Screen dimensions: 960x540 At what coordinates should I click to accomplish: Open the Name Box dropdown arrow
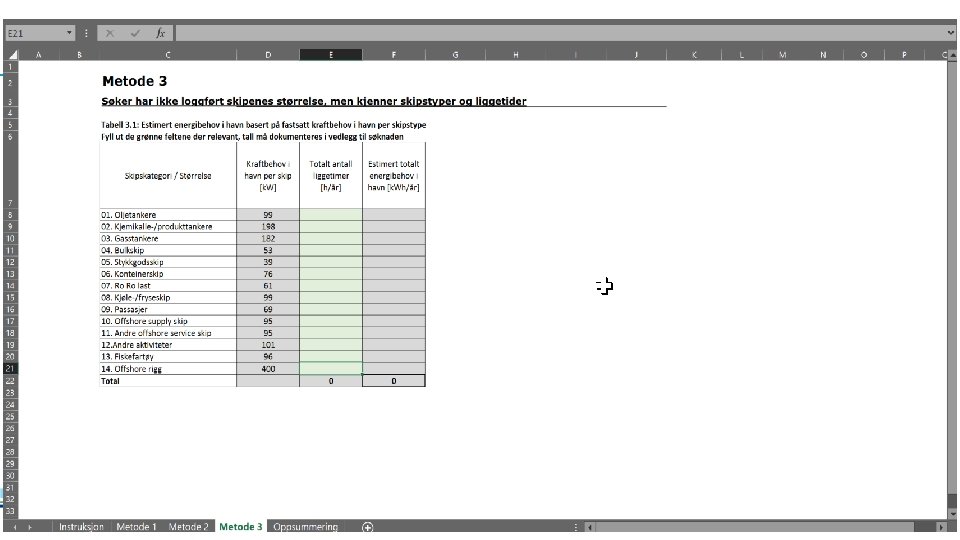[x=69, y=33]
